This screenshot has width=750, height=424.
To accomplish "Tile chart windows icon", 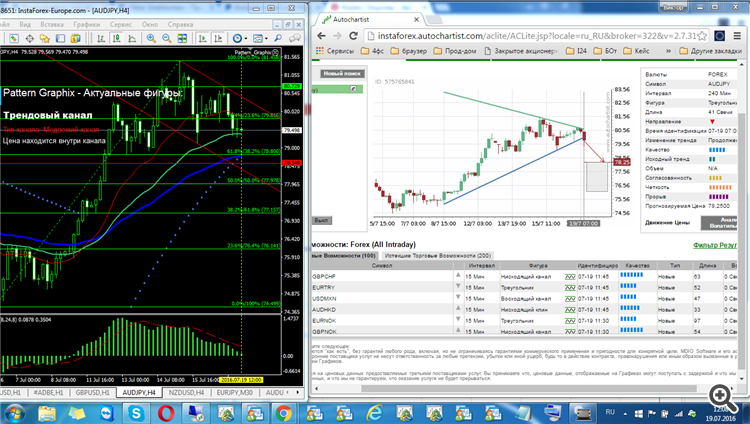I will pos(182,38).
